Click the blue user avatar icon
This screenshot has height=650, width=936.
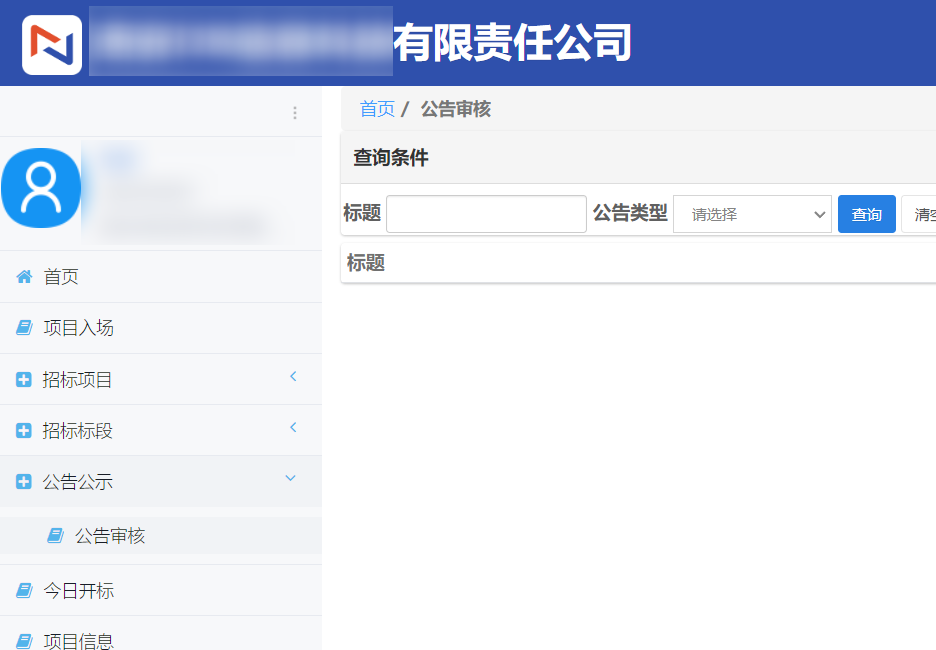coord(41,187)
